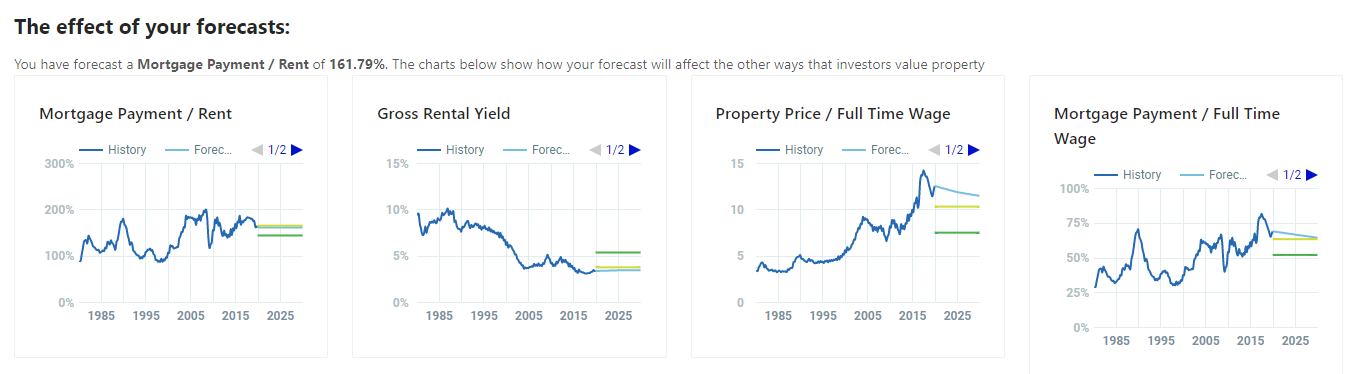Click previous legend arrow in Property Price / Full Time Wage chart
1353x374 pixels.
(x=933, y=150)
